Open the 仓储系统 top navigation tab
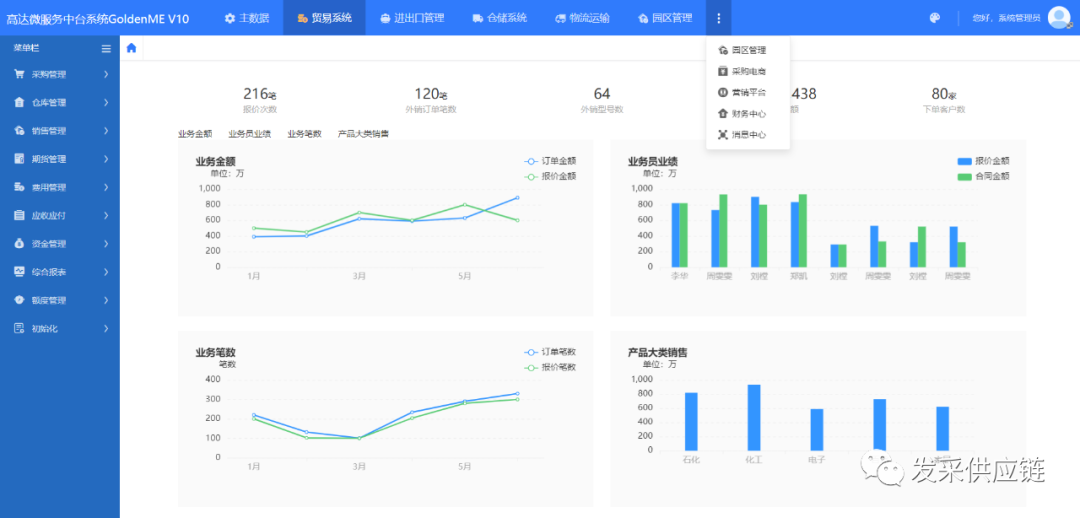The width and height of the screenshot is (1080, 518). pos(499,19)
